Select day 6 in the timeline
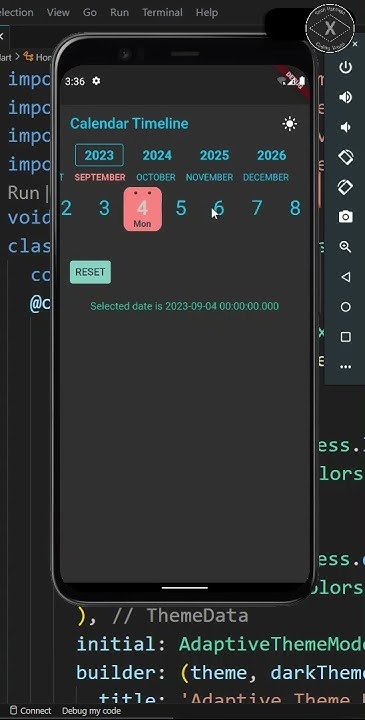365x720 pixels. click(219, 208)
